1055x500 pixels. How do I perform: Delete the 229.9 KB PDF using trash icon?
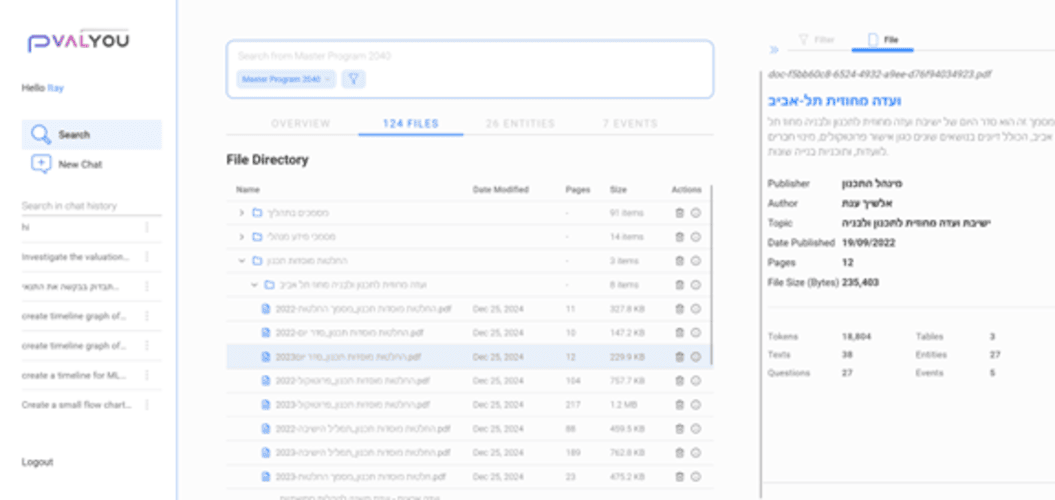click(x=680, y=356)
